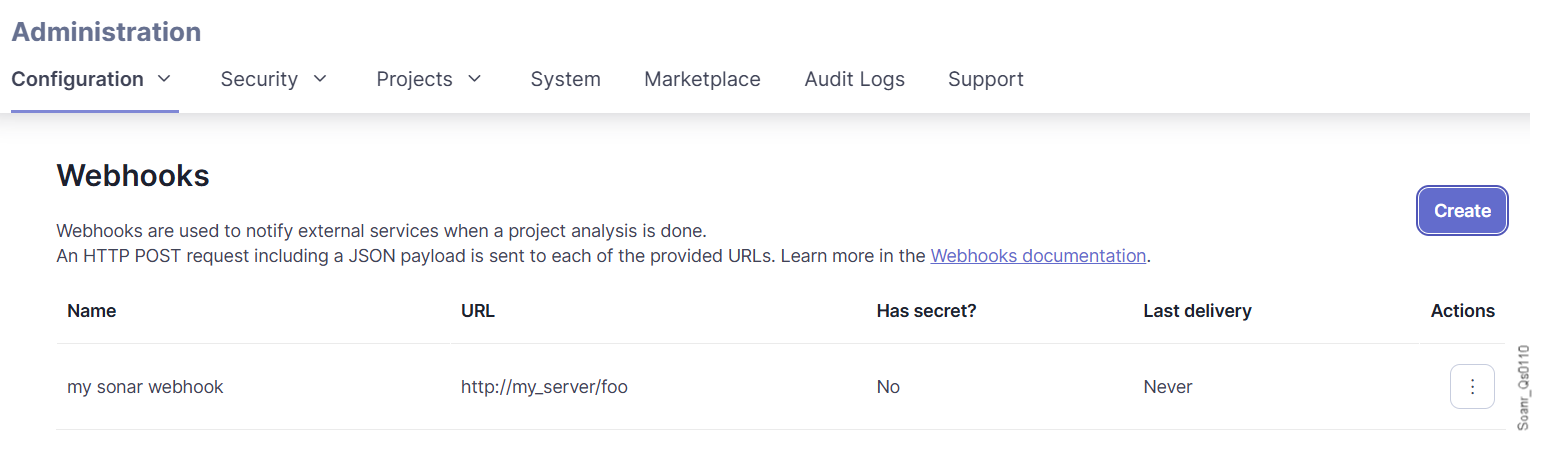Click the http://my_server/foo URL text
The height and width of the screenshot is (458, 1563).
click(544, 387)
